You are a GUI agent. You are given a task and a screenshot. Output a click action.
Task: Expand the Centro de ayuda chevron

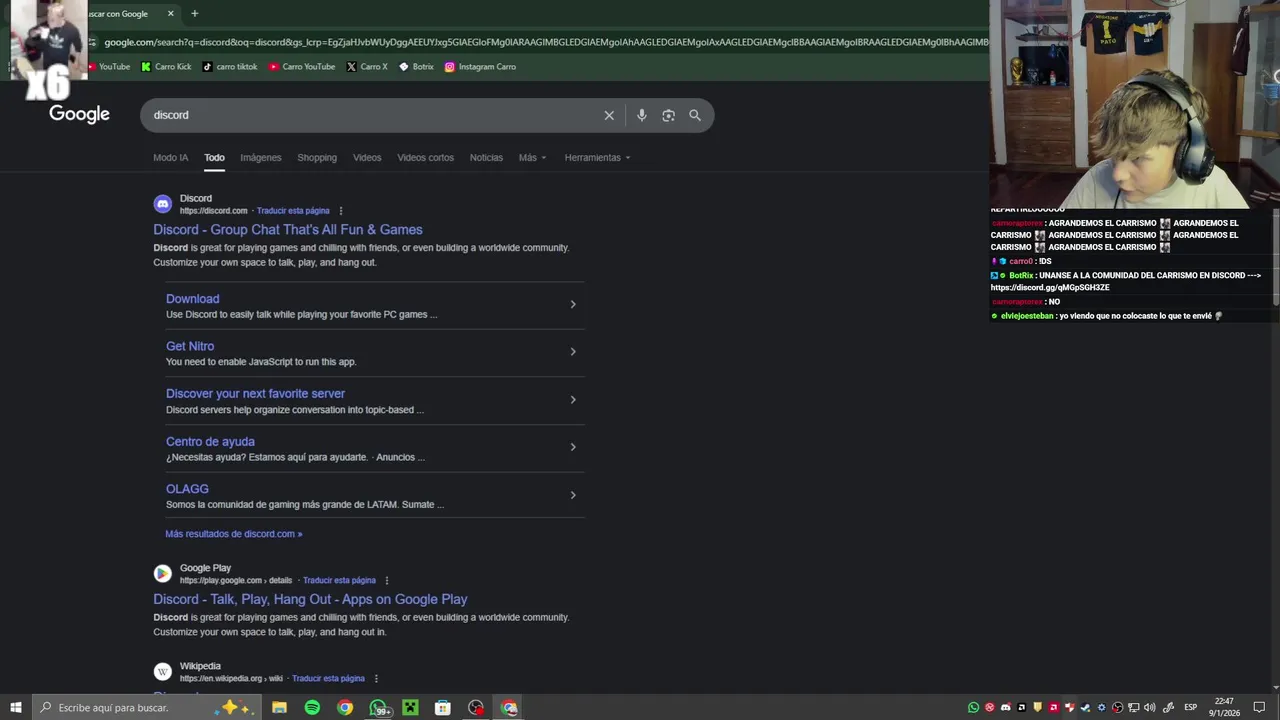click(x=573, y=447)
